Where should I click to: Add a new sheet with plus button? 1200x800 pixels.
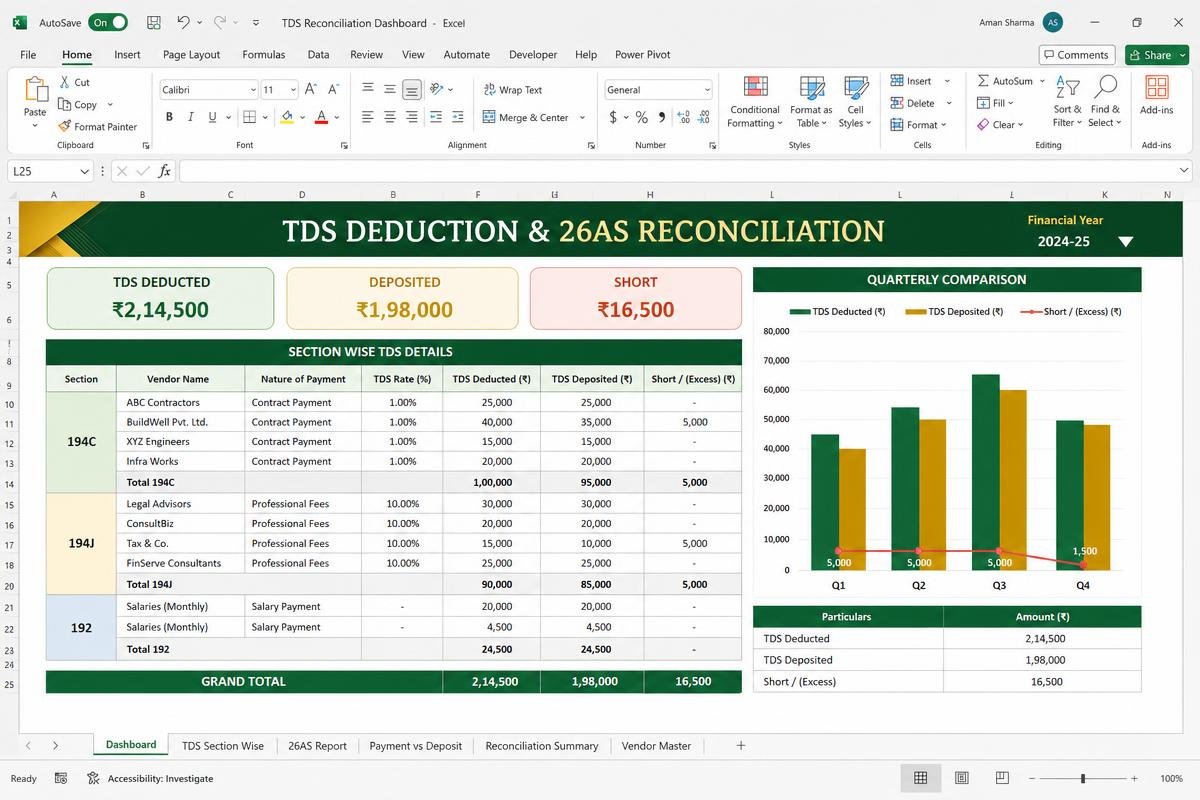(x=741, y=746)
